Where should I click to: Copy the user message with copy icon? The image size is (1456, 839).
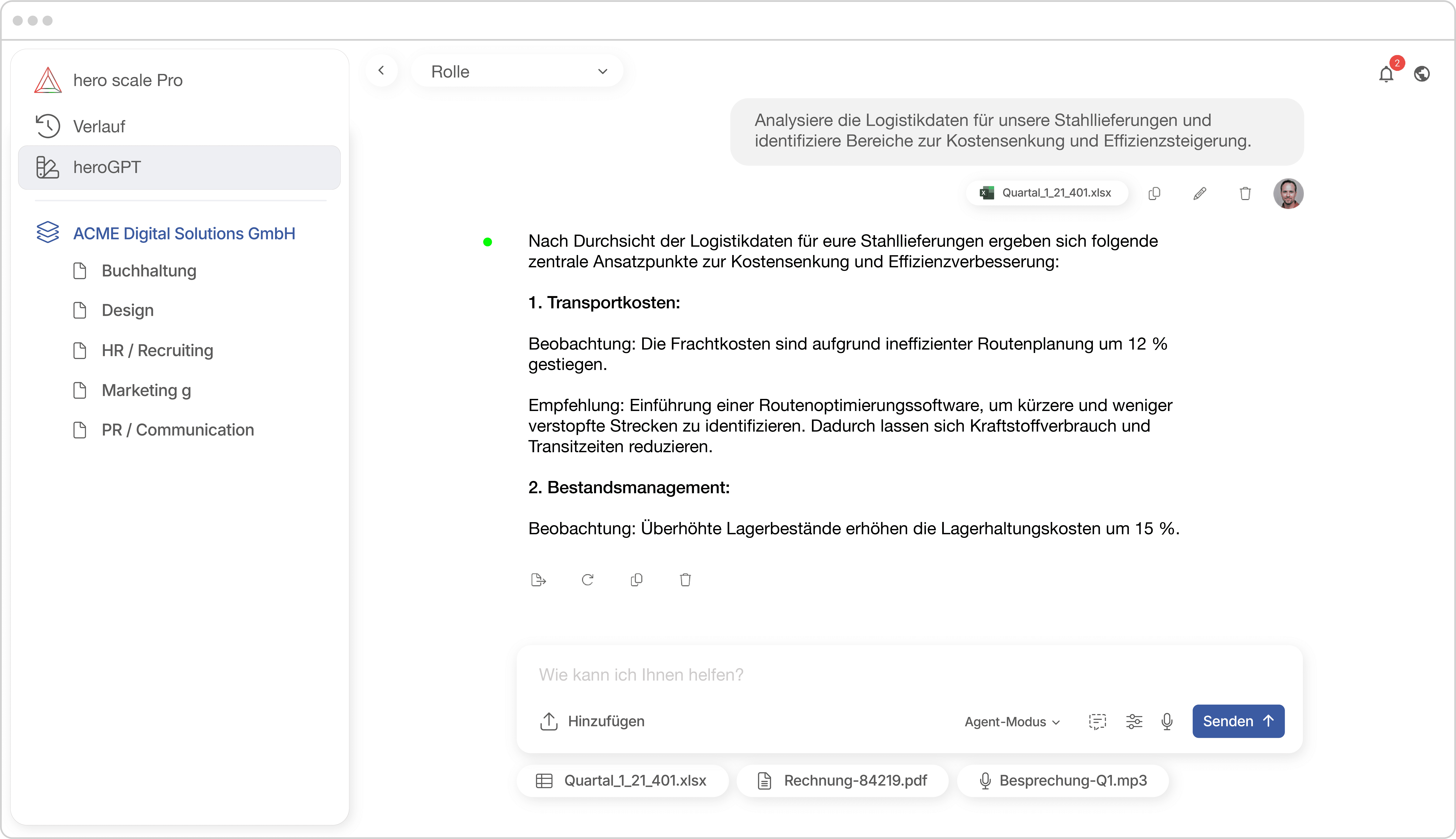pyautogui.click(x=1154, y=194)
